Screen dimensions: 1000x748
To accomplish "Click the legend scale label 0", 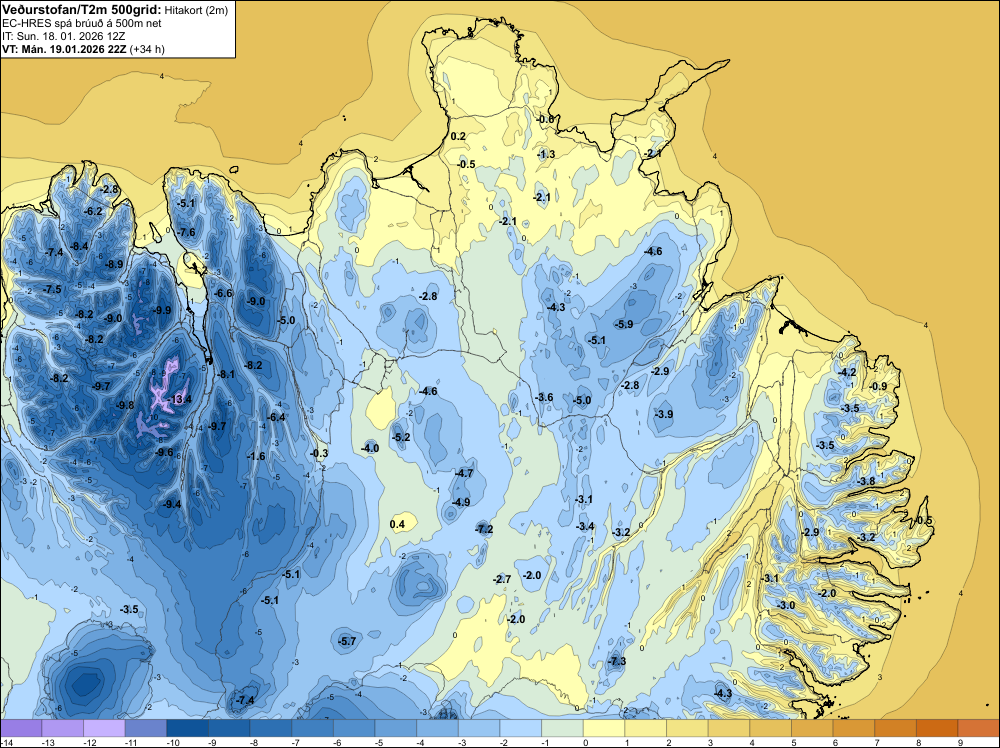I will (x=585, y=742).
